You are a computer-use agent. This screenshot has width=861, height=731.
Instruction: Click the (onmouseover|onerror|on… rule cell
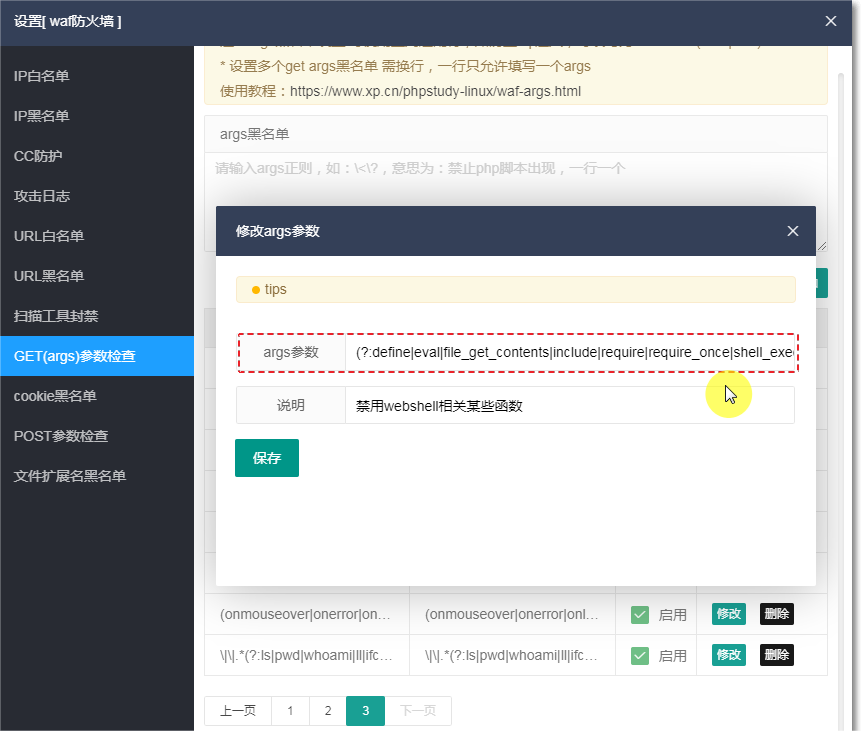point(306,614)
